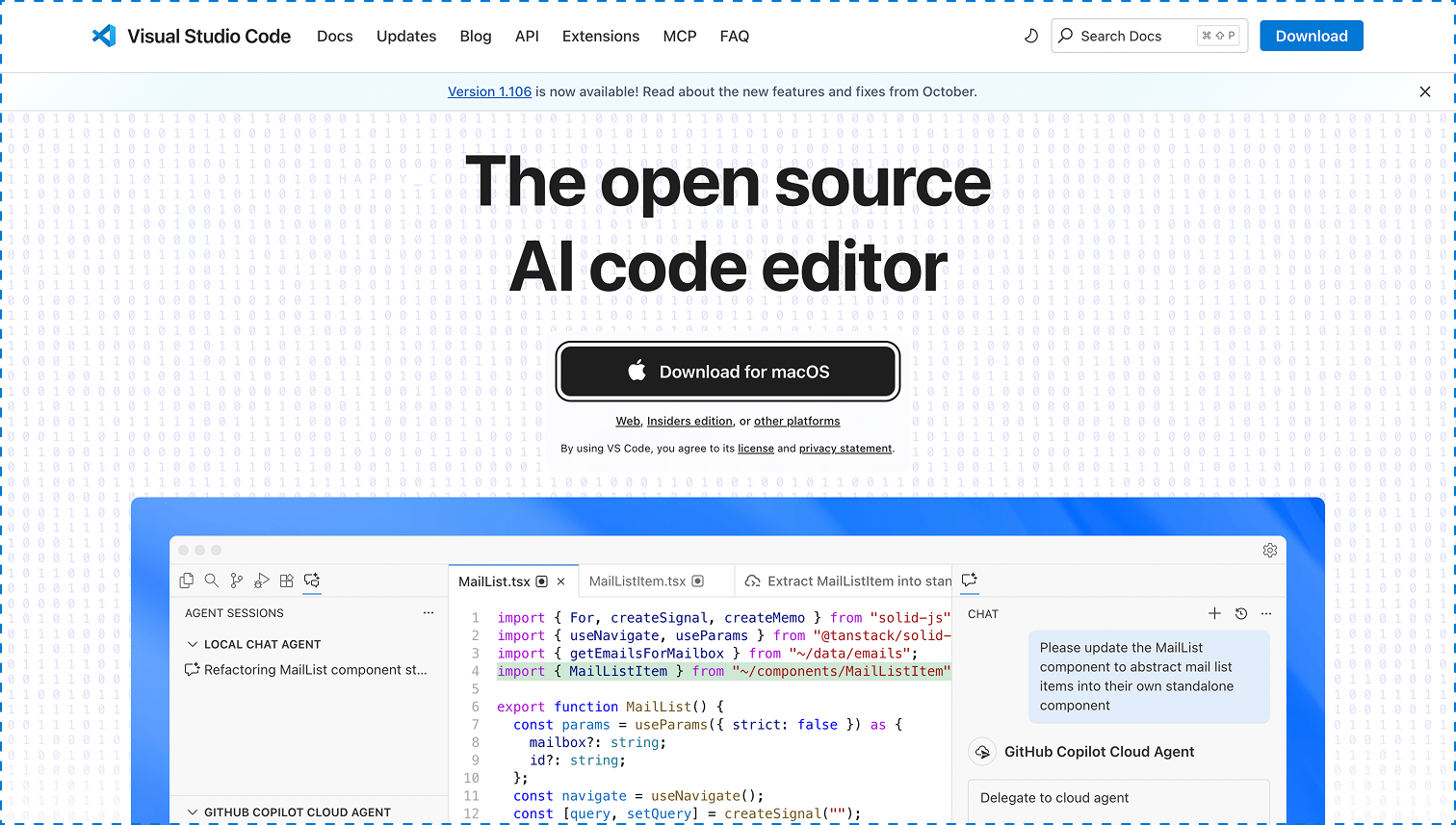This screenshot has width=1456, height=825.
Task: Click the "The open source AI code editor" headline
Action: coord(728,224)
